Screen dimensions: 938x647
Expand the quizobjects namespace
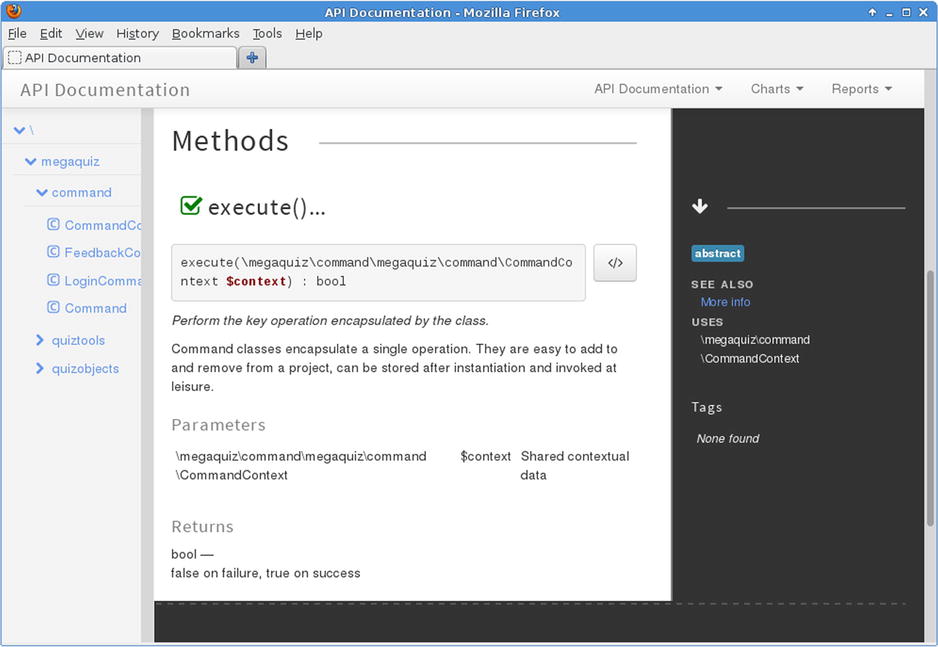(x=41, y=368)
